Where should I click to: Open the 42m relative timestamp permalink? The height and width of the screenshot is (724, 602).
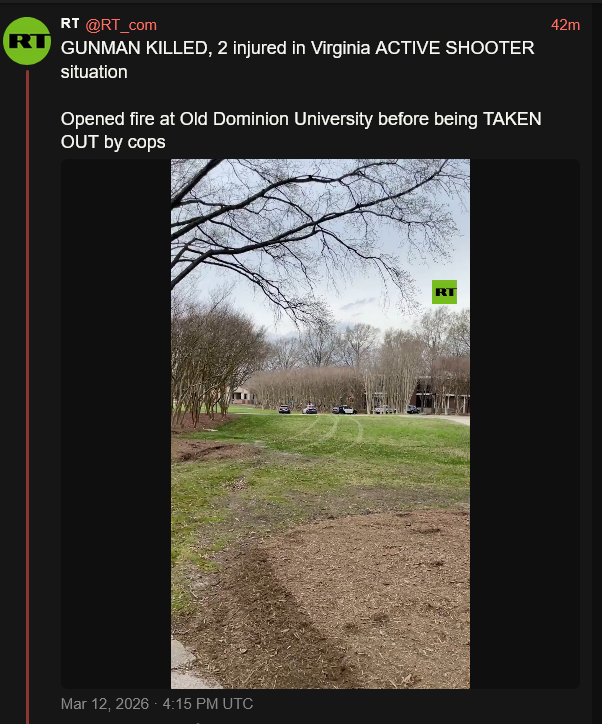[565, 25]
